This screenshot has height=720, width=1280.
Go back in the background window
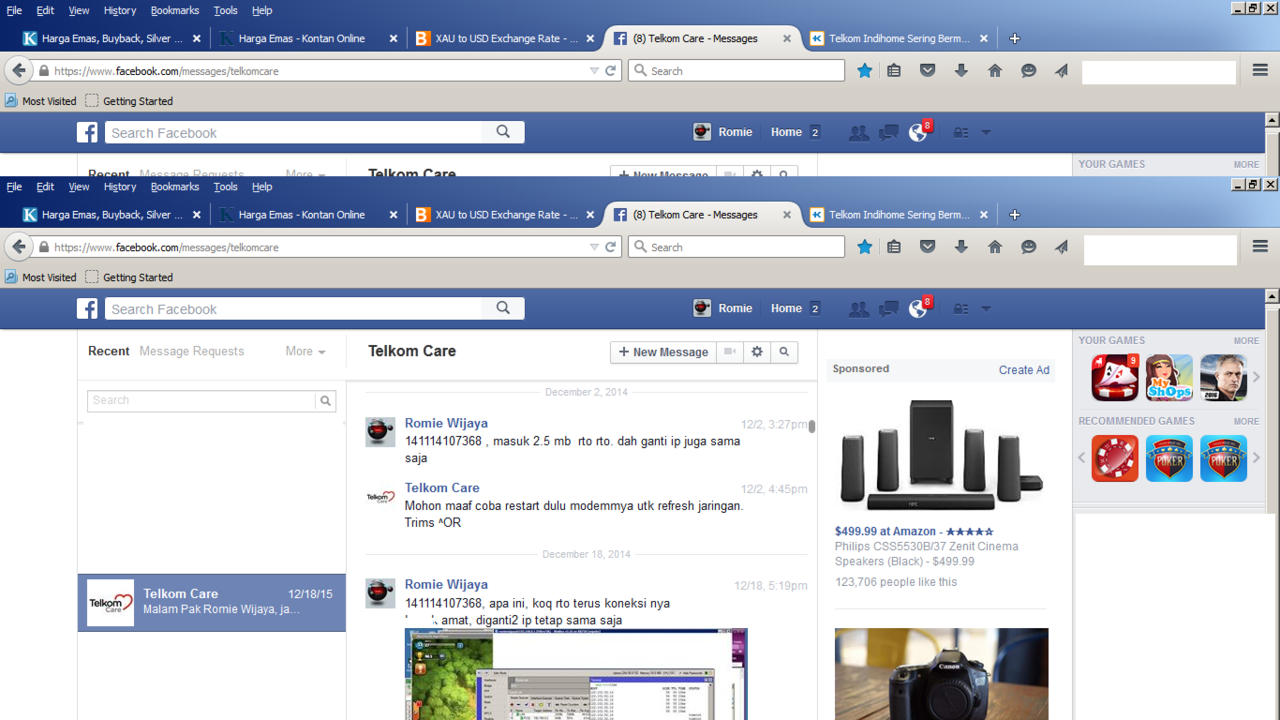point(19,71)
